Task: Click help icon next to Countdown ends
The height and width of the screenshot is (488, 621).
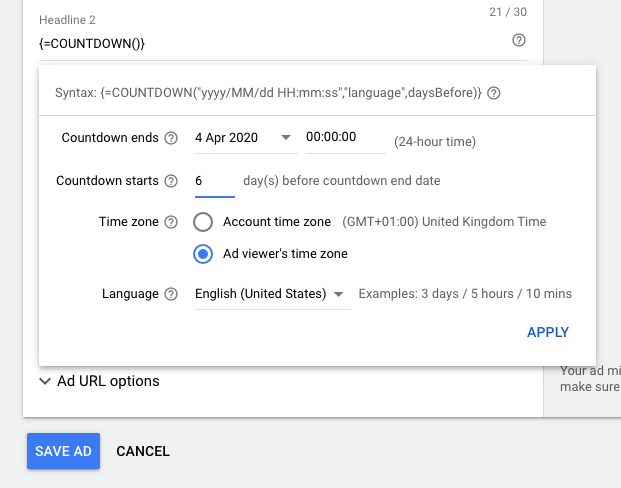Action: pyautogui.click(x=171, y=138)
